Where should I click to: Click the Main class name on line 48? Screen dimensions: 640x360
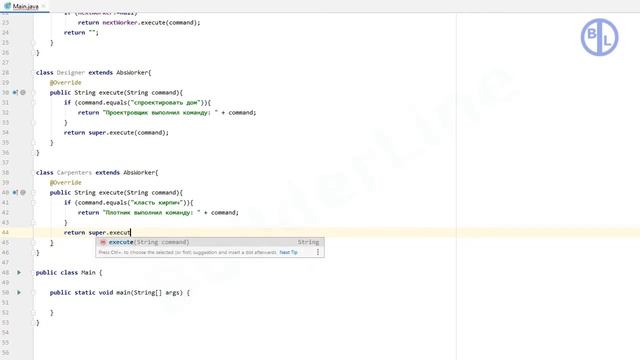[x=88, y=273]
